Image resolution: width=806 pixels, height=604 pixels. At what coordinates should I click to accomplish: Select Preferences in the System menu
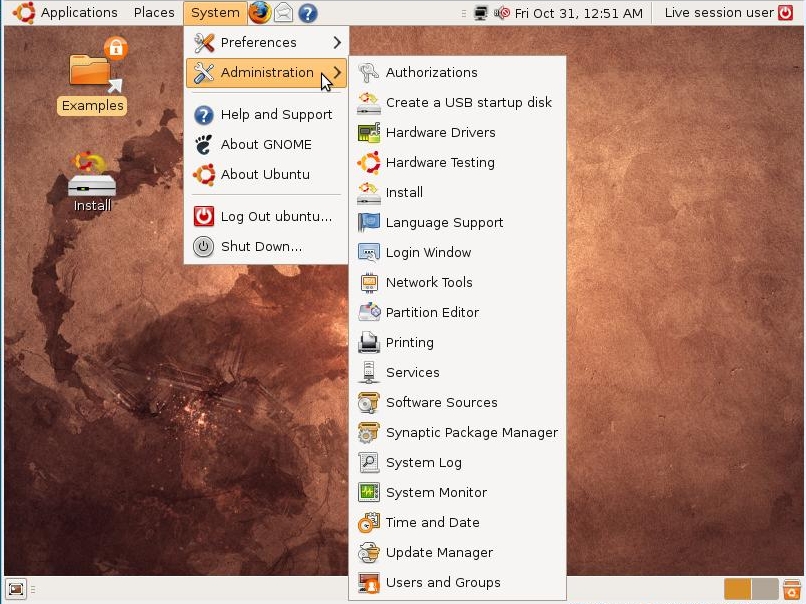pyautogui.click(x=266, y=42)
